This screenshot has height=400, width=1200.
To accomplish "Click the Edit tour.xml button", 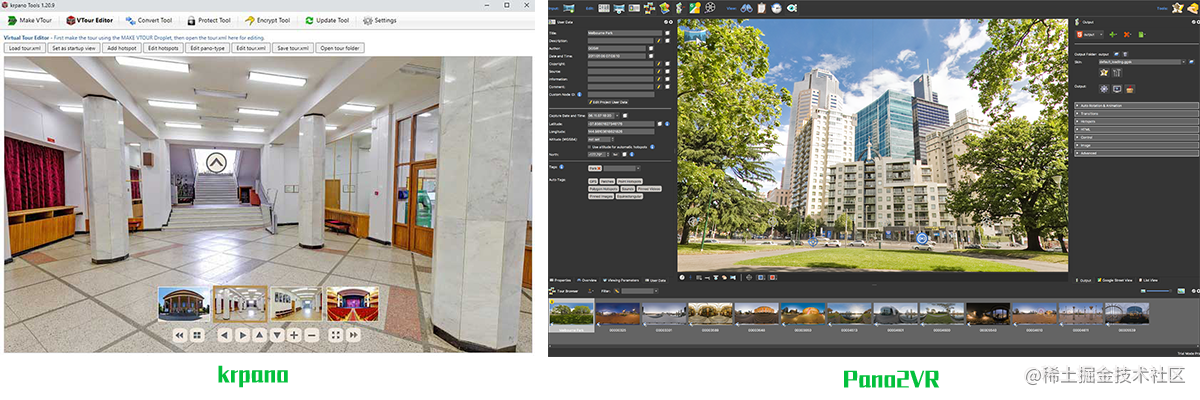I will tap(251, 48).
